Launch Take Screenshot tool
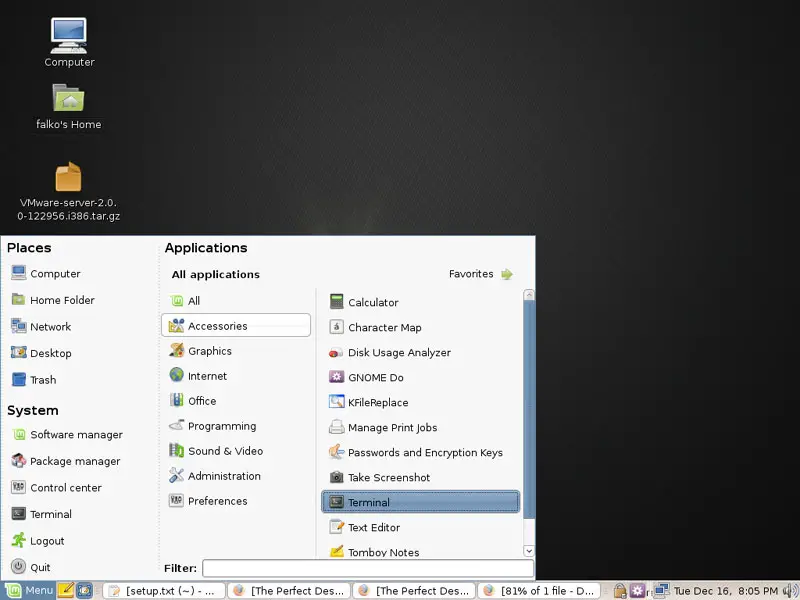 click(x=421, y=477)
